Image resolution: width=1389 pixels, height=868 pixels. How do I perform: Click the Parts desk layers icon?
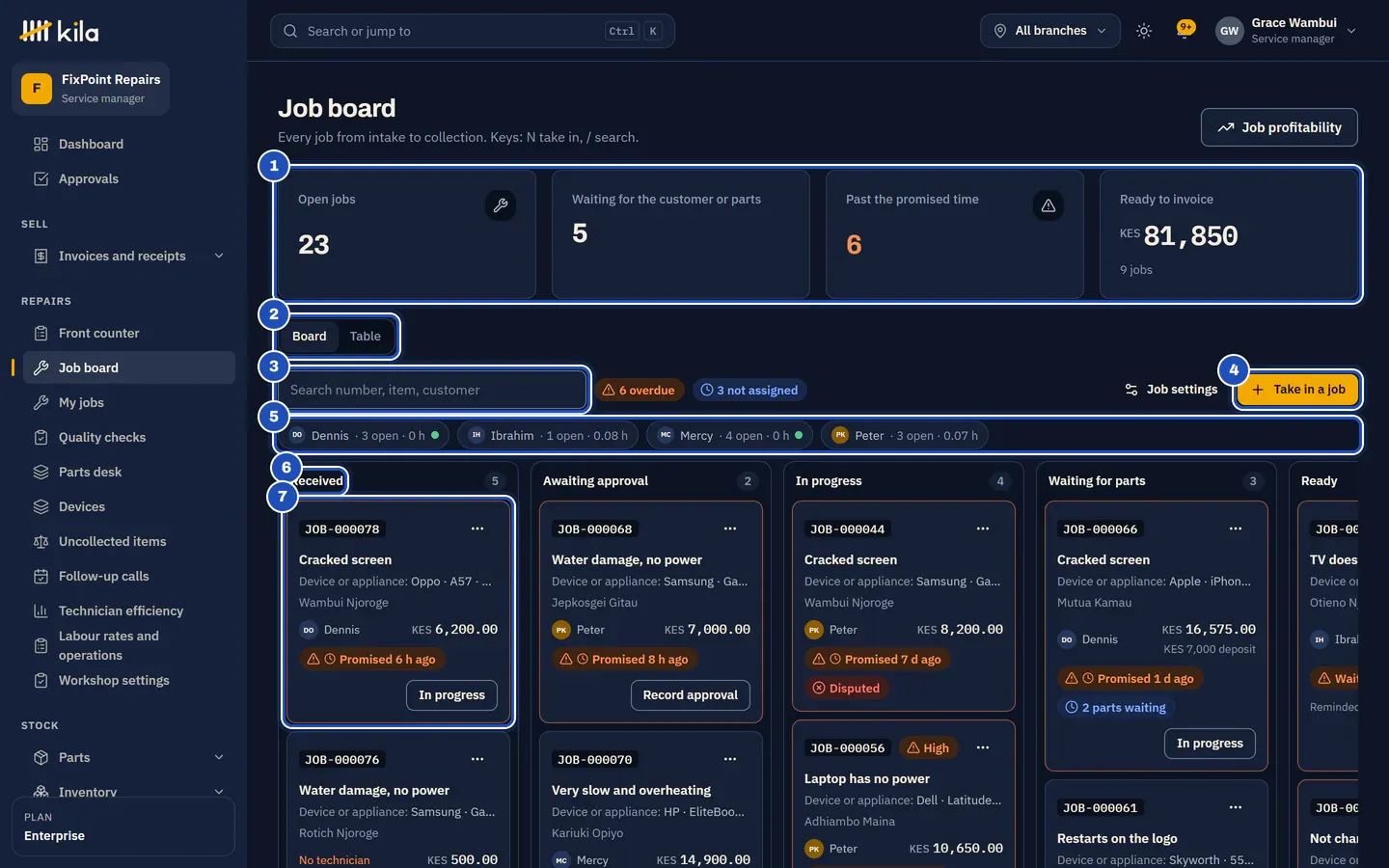[41, 473]
